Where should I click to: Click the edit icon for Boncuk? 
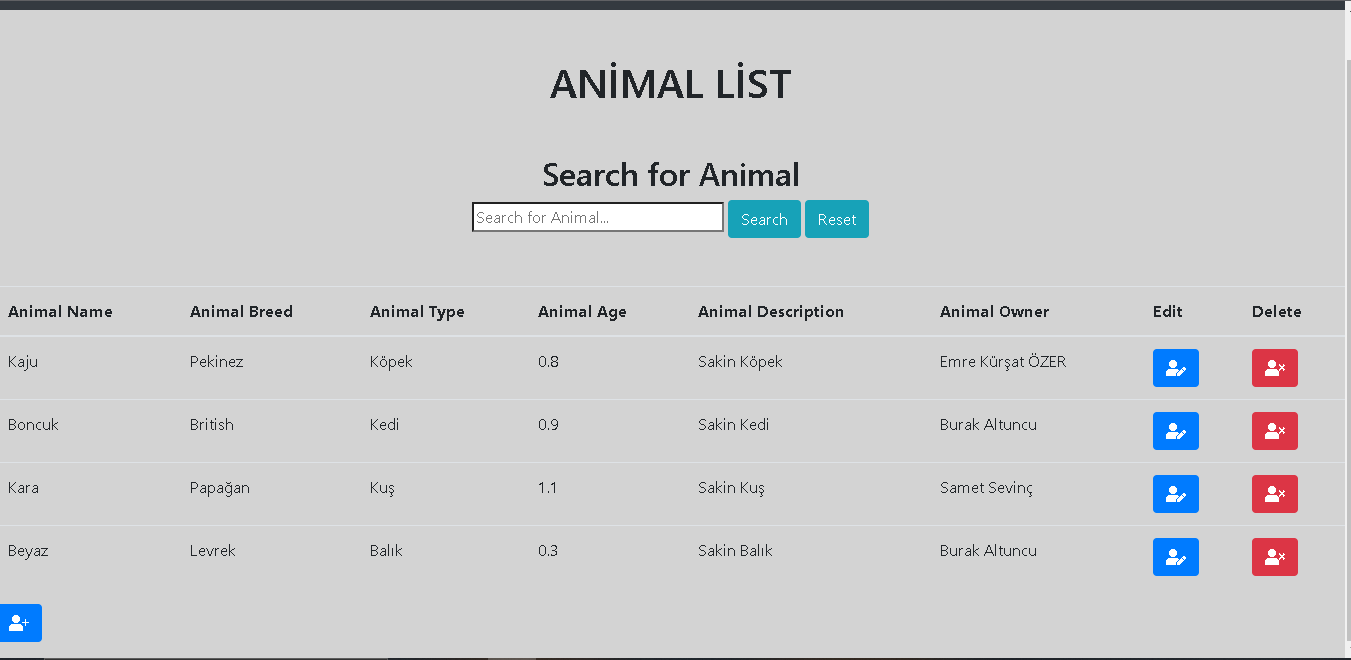(x=1175, y=431)
